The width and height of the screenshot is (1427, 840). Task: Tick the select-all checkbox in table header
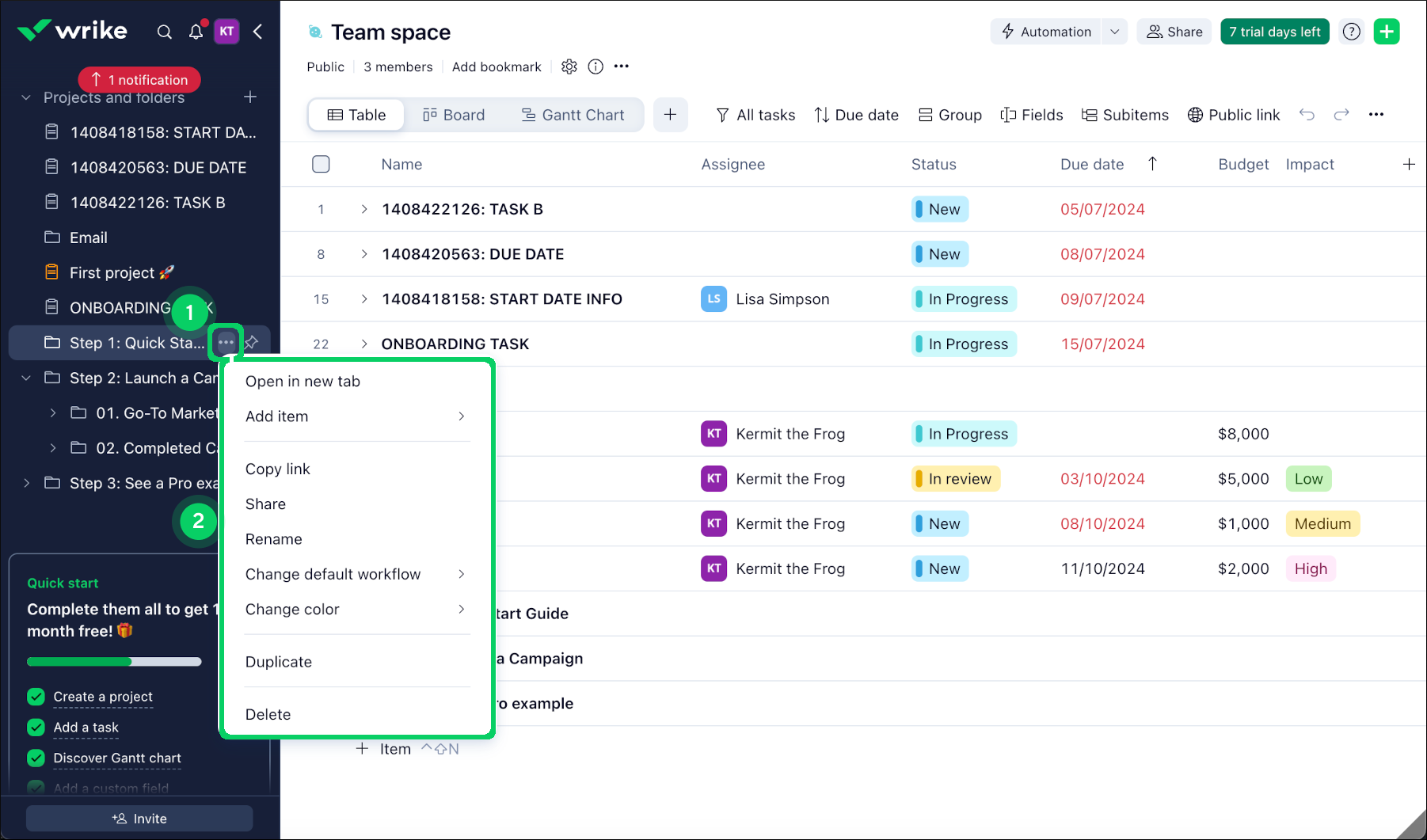[x=321, y=164]
